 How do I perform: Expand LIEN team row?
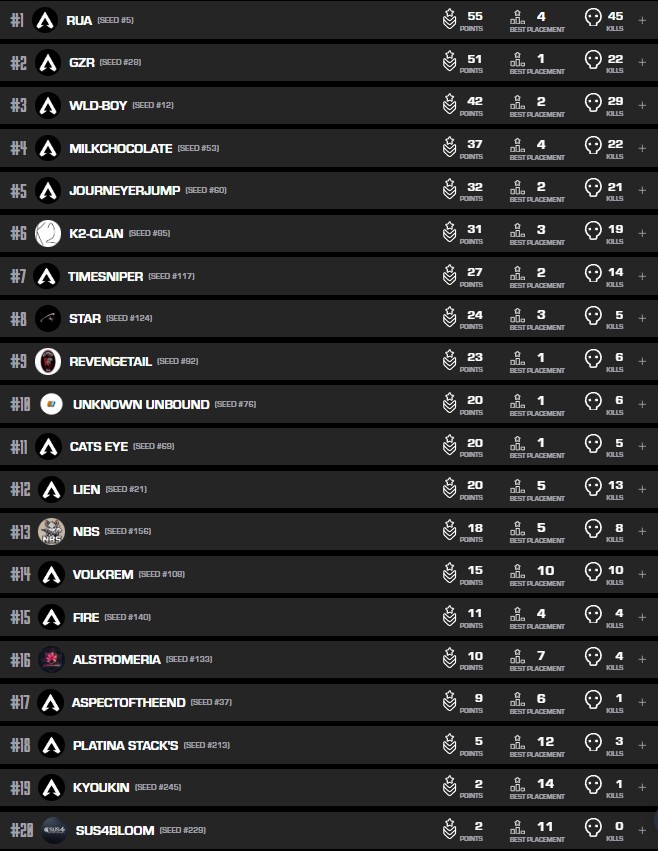click(642, 489)
